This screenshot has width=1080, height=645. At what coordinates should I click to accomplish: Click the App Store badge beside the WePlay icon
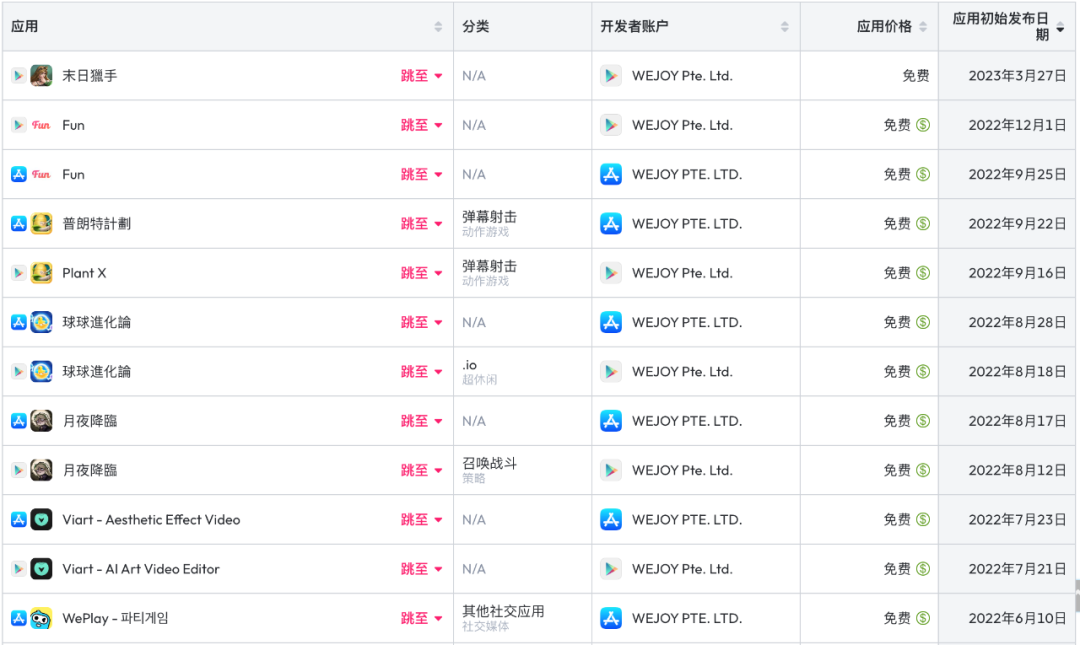tap(19, 618)
